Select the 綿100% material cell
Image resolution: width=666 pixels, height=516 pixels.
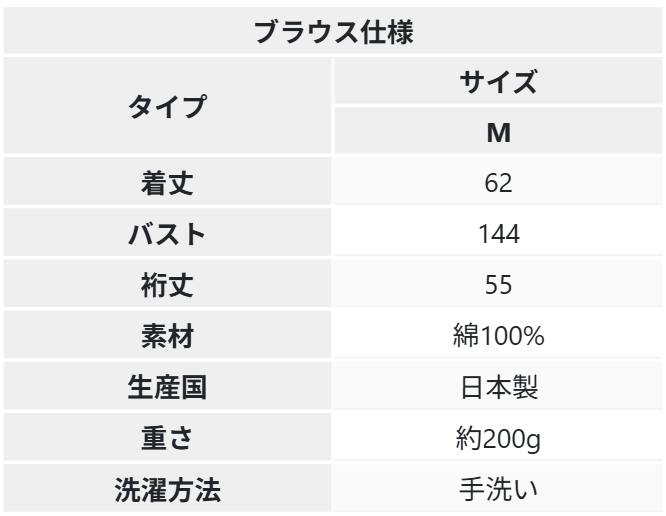click(x=498, y=335)
